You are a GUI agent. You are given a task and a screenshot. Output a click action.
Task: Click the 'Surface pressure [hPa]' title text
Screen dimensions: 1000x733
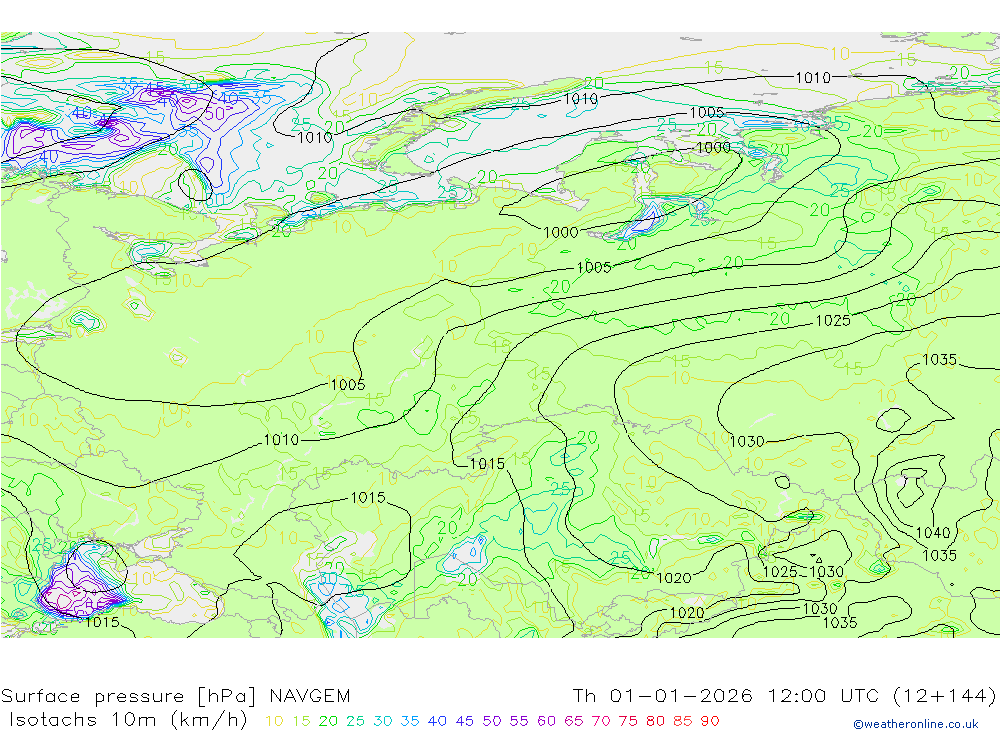click(129, 696)
